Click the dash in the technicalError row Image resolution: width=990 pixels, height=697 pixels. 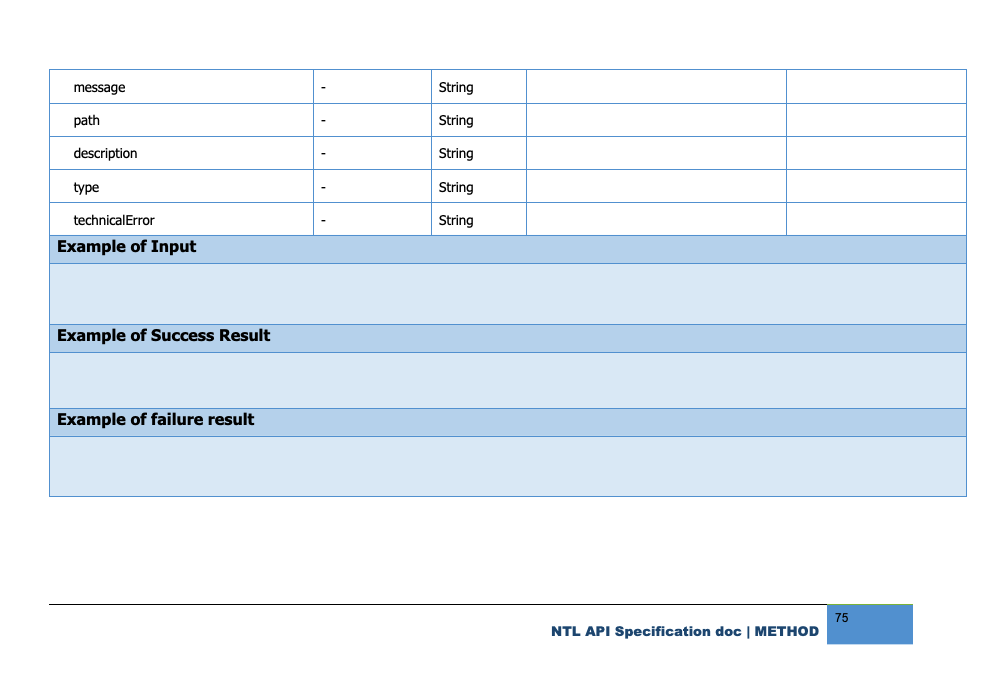(x=324, y=221)
